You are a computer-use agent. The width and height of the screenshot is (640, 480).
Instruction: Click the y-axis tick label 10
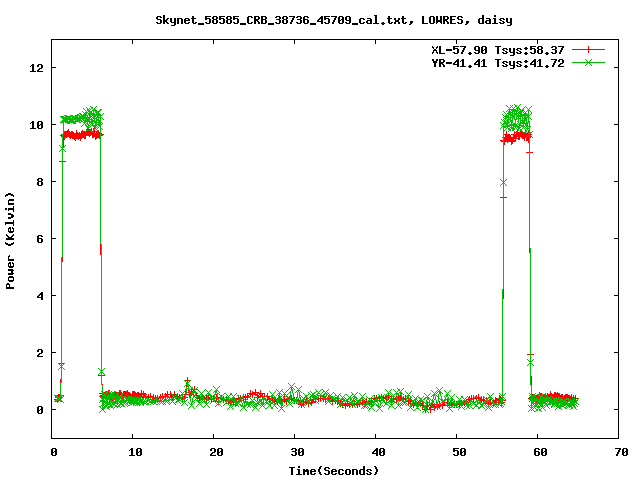tap(36, 125)
